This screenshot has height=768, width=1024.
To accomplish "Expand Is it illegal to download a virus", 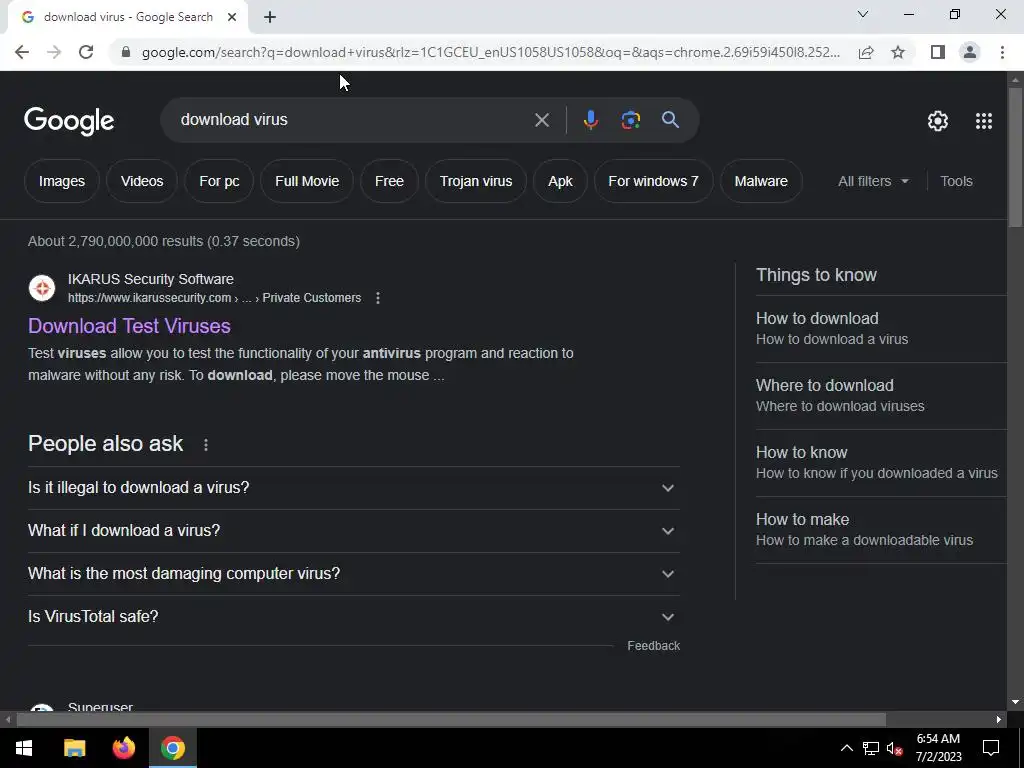I will tap(354, 488).
